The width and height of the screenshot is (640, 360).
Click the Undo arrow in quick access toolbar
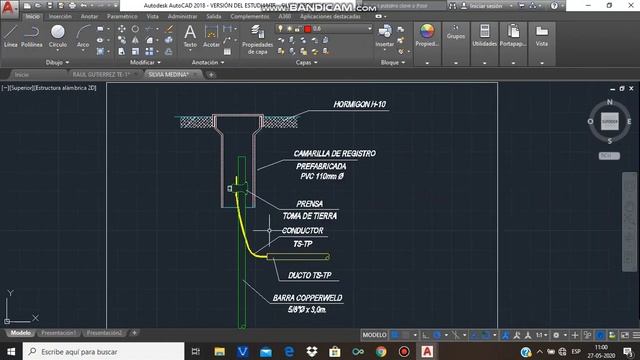click(x=84, y=6)
